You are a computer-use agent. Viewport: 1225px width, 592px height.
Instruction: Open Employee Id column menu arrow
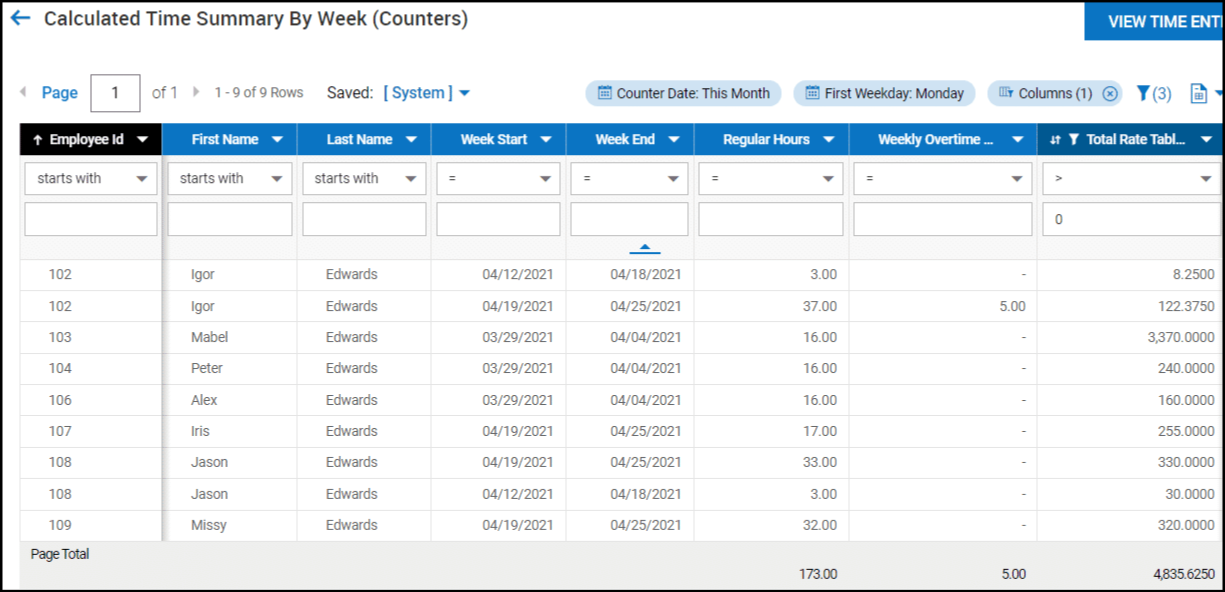(143, 140)
